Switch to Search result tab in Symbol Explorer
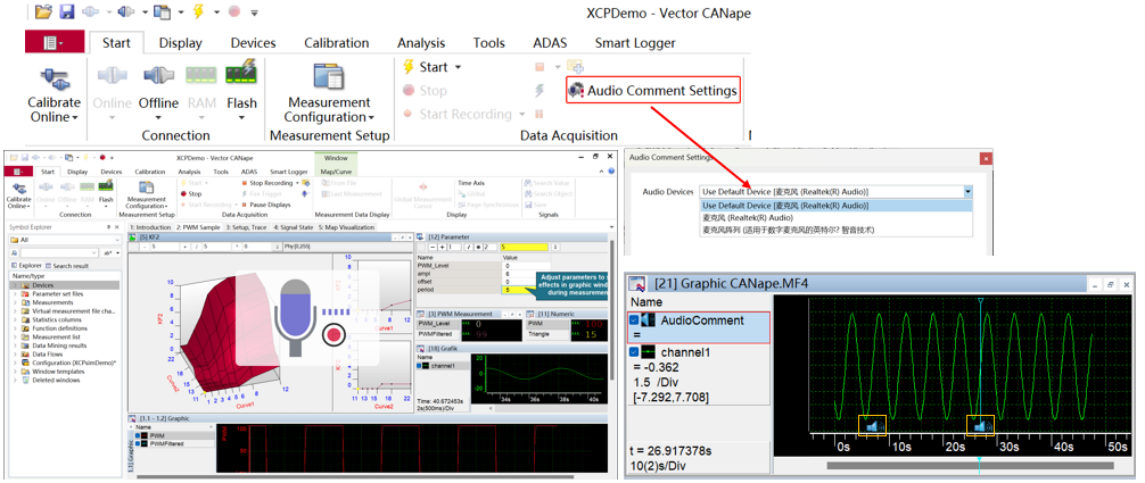The height and width of the screenshot is (483, 1145). (x=66, y=265)
